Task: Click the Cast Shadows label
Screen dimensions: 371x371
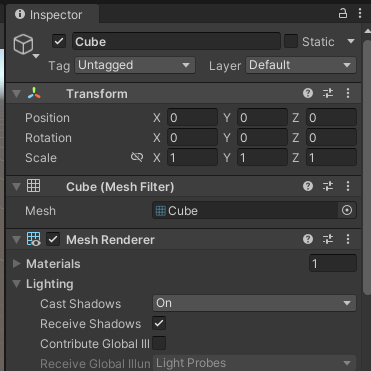Action: [80, 304]
